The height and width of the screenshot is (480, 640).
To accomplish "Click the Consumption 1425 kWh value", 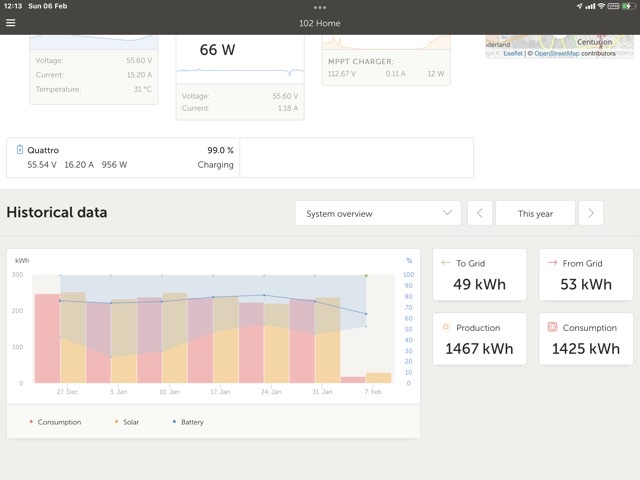I will pyautogui.click(x=586, y=349).
